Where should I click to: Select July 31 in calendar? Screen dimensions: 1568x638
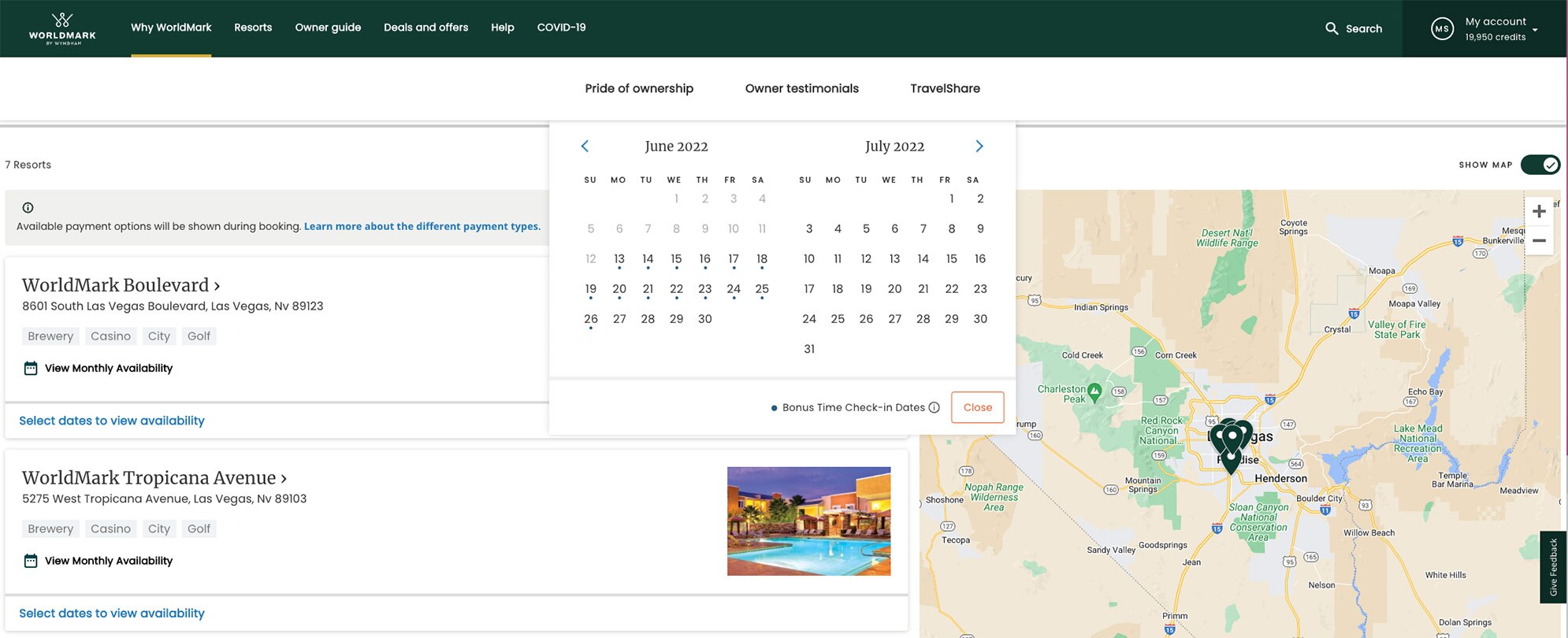(809, 349)
